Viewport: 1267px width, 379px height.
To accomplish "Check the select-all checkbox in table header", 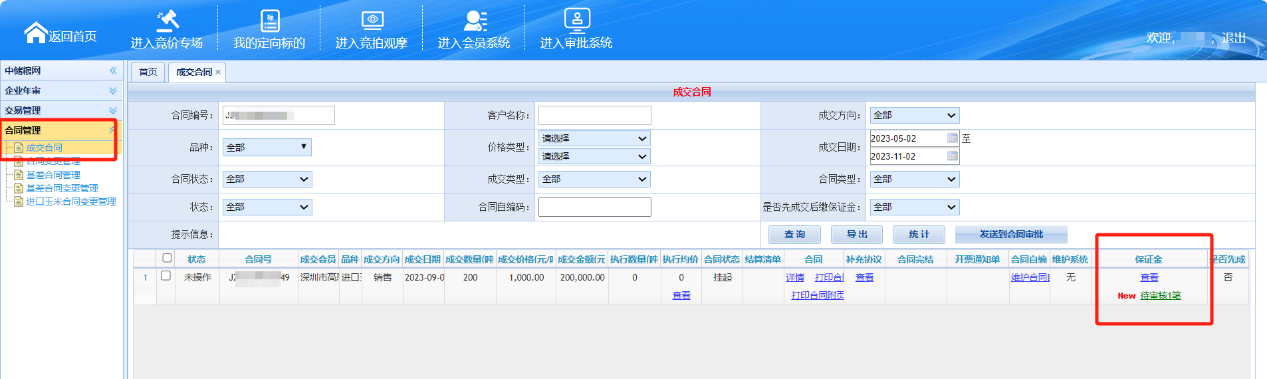I will [167, 258].
